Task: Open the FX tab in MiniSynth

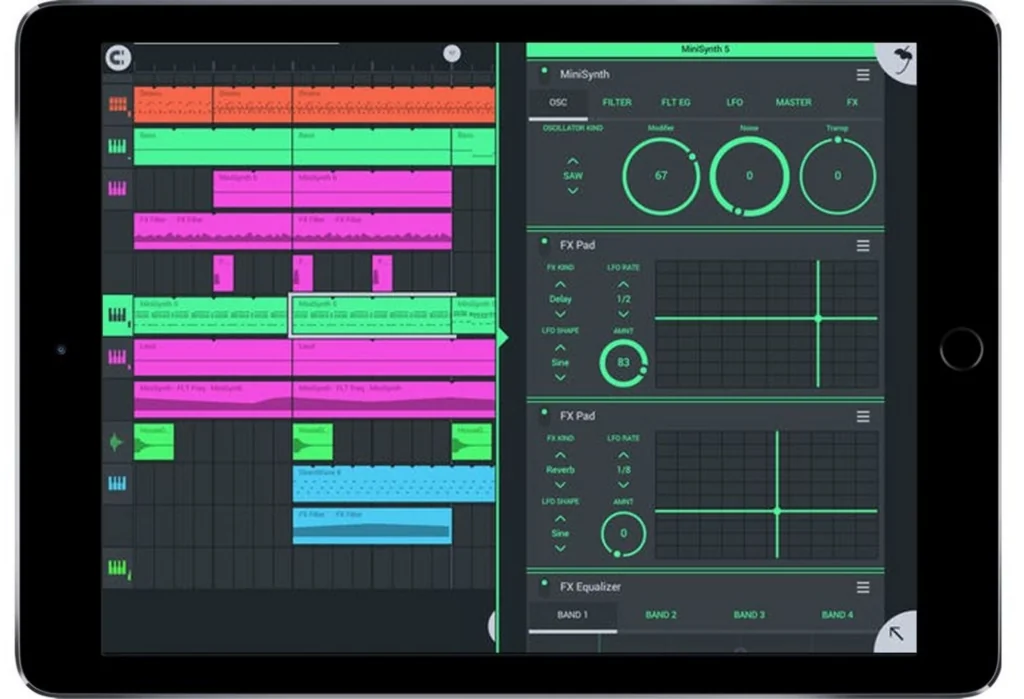Action: point(852,103)
